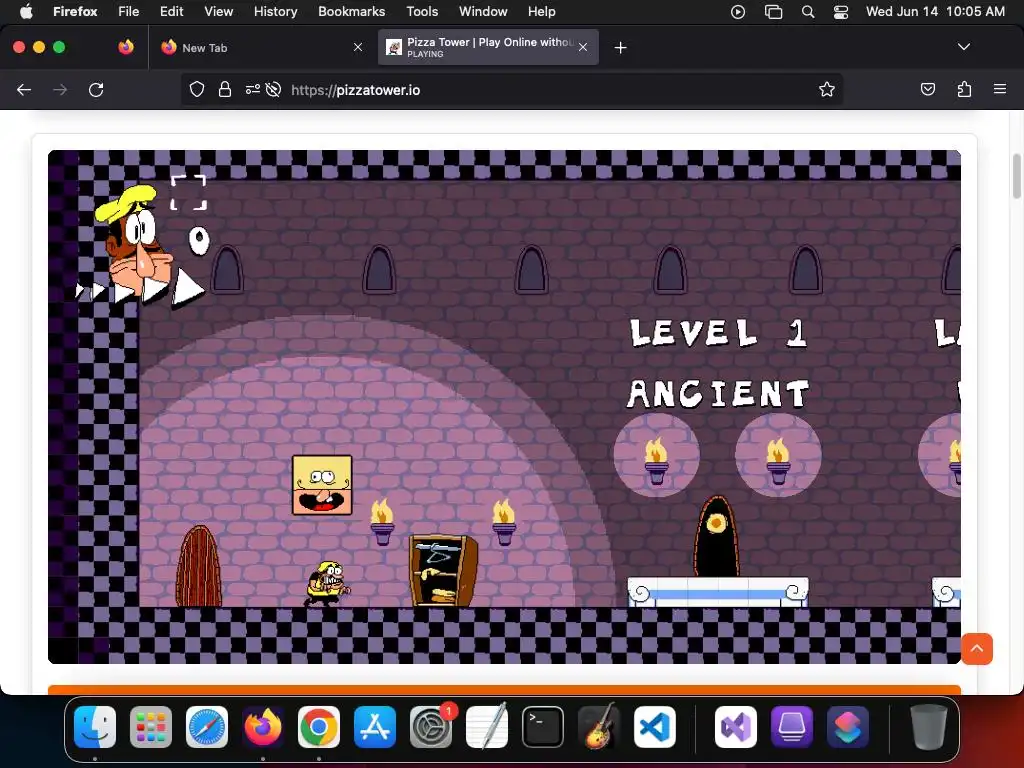Close the New Tab tab
This screenshot has height=768, width=1024.
point(358,47)
